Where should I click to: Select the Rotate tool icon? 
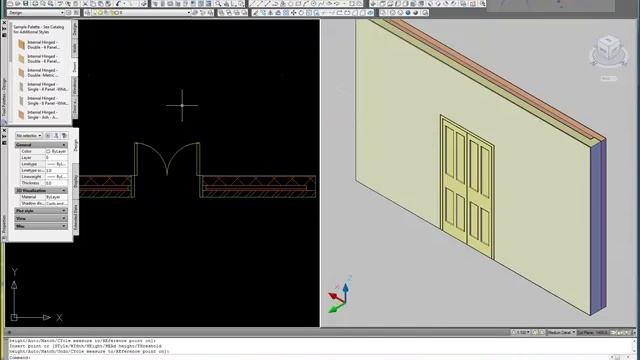click(x=301, y=13)
